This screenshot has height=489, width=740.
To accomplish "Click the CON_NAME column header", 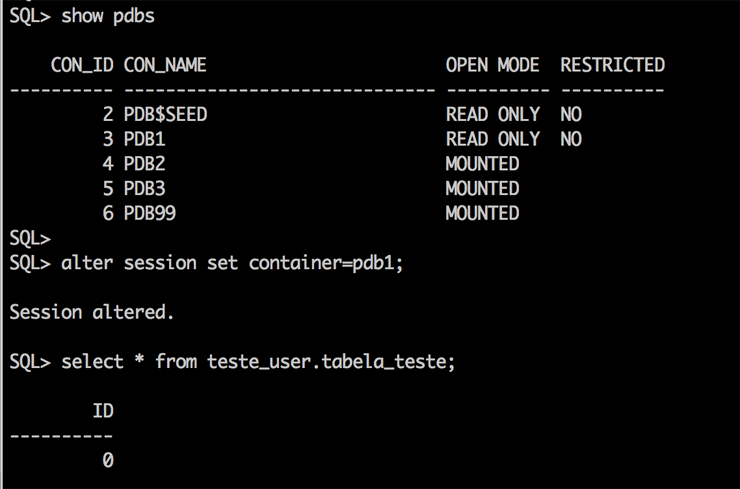I will [165, 65].
